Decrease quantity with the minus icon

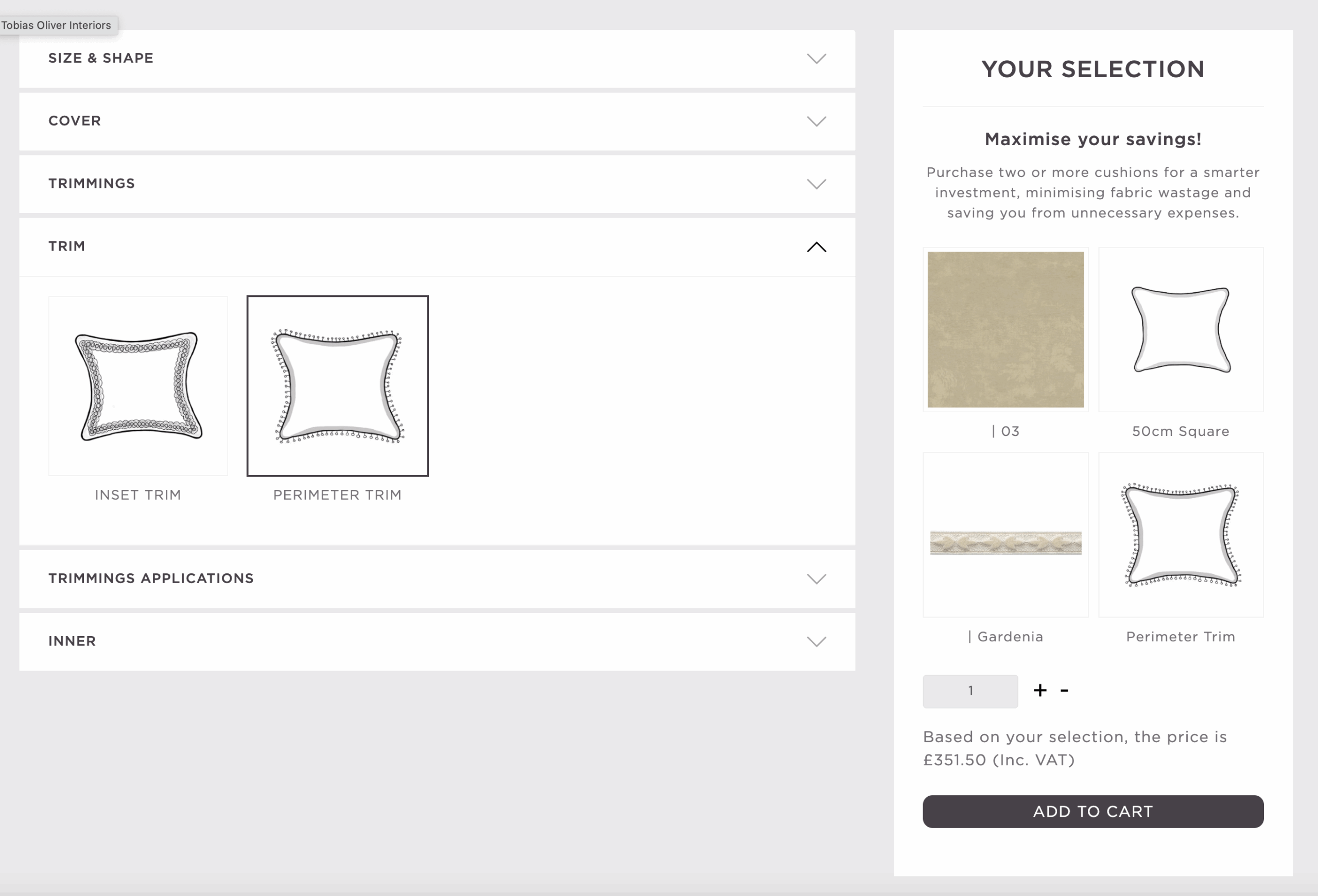point(1064,690)
